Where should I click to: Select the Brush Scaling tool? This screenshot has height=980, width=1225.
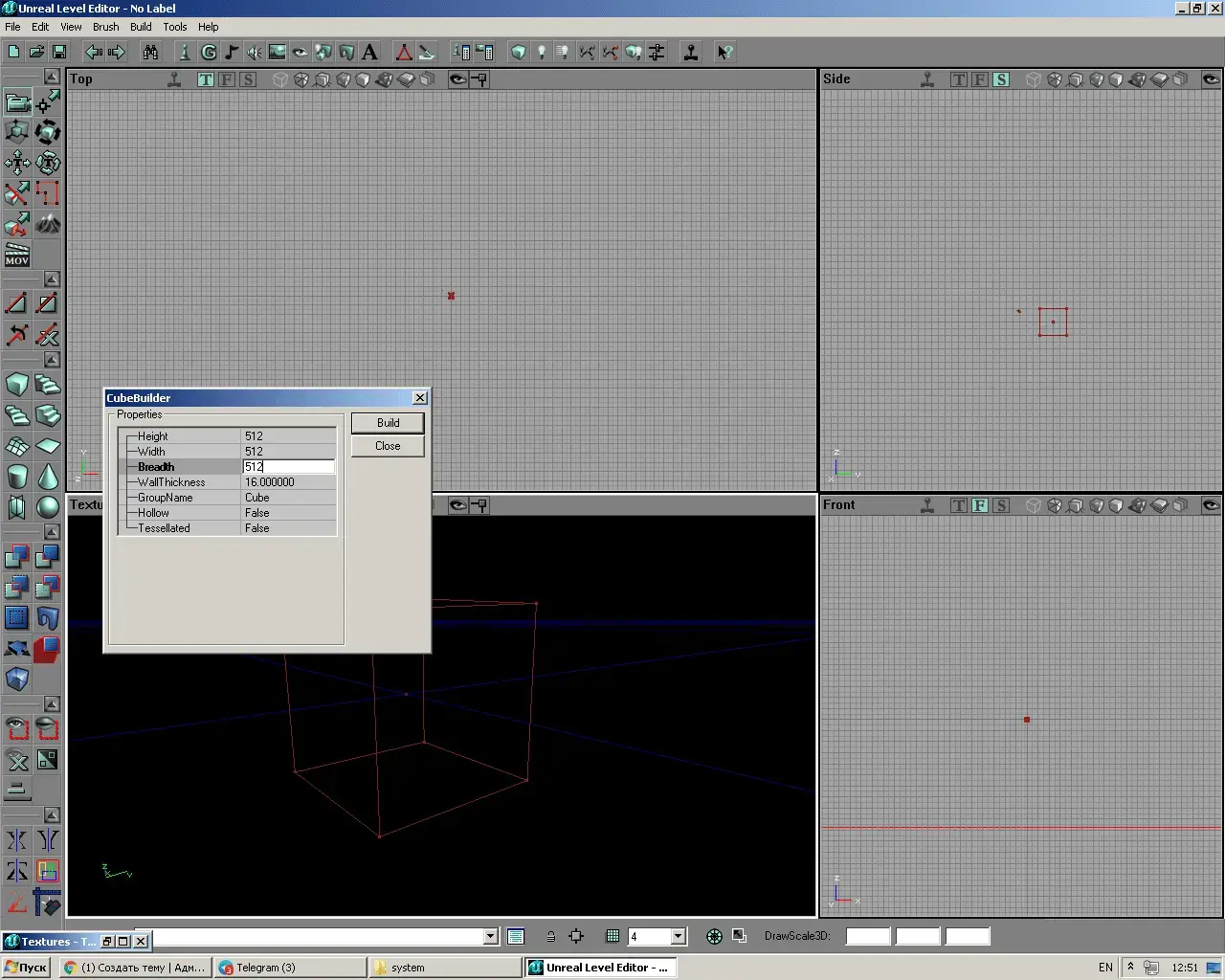pos(17,132)
